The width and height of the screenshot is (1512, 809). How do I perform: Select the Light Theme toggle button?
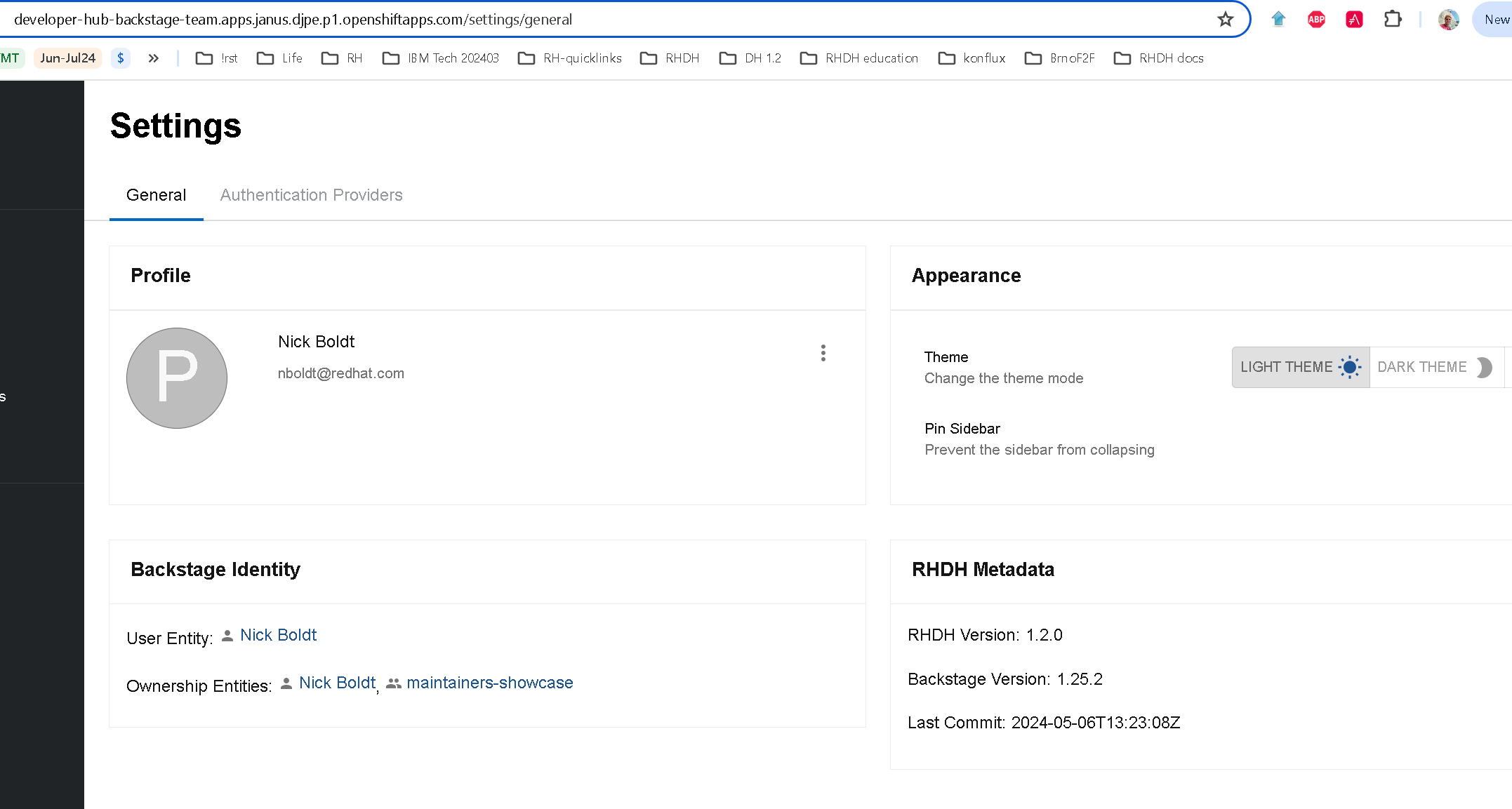1300,367
